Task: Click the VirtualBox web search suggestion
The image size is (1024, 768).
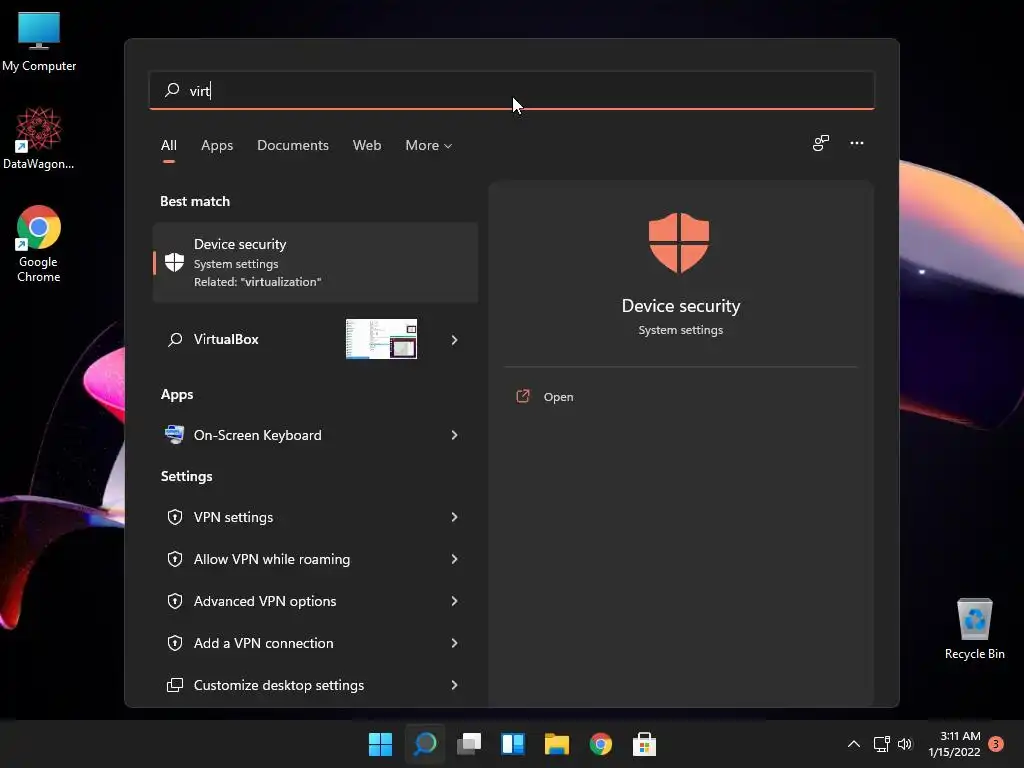Action: (315, 340)
